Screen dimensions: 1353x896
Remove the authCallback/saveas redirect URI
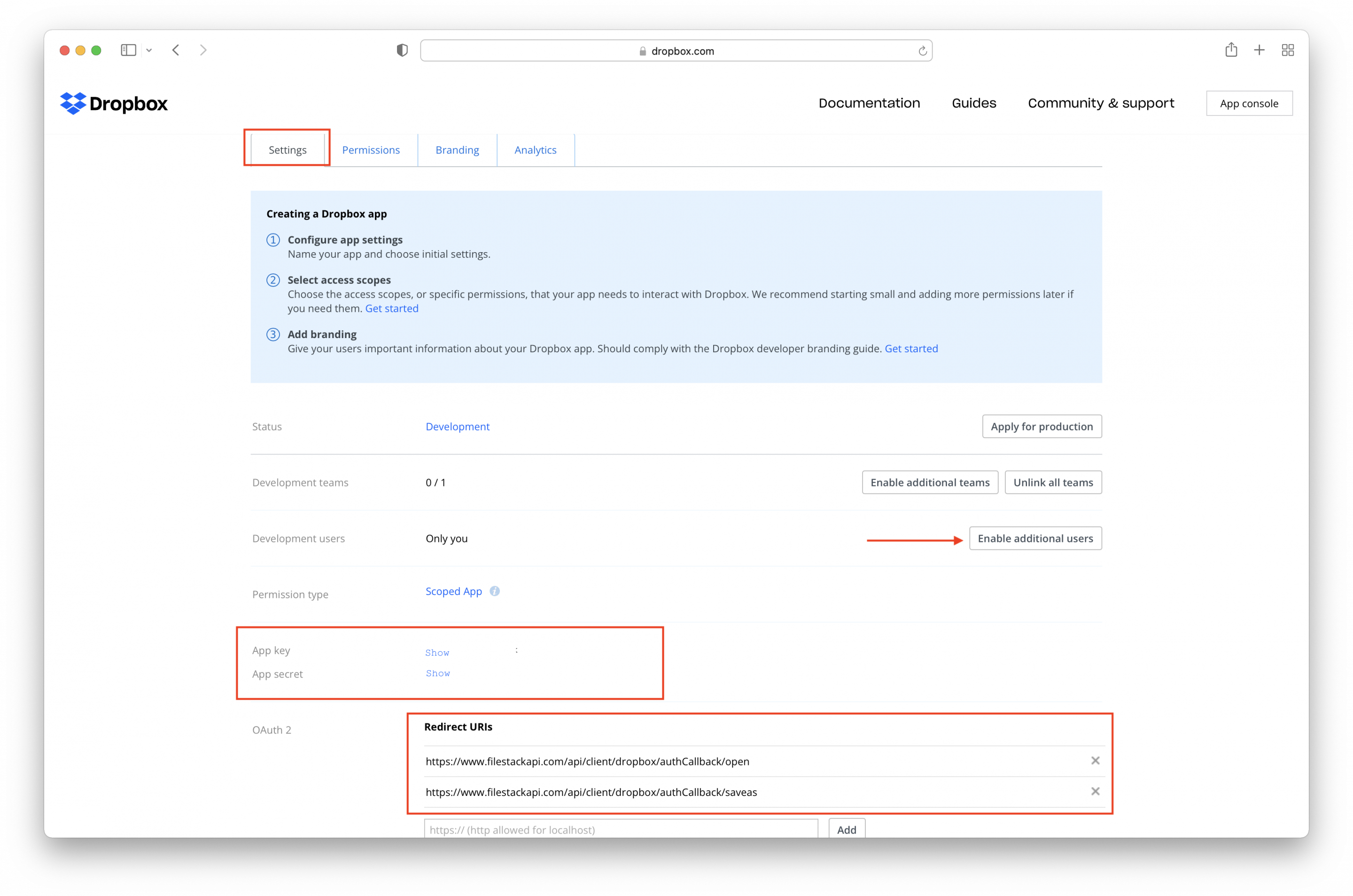pyautogui.click(x=1095, y=791)
